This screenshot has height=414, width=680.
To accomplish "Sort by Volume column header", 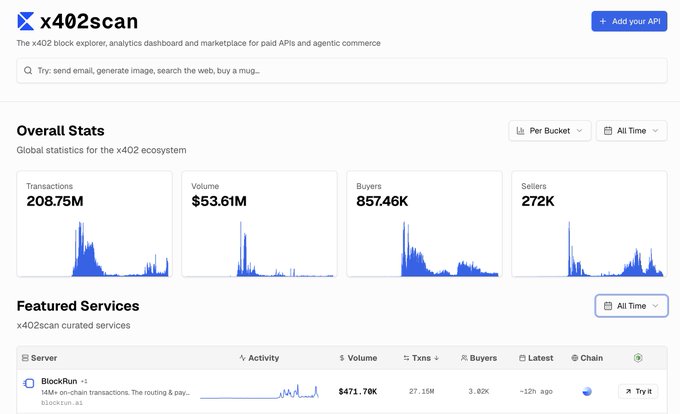I will pos(358,358).
